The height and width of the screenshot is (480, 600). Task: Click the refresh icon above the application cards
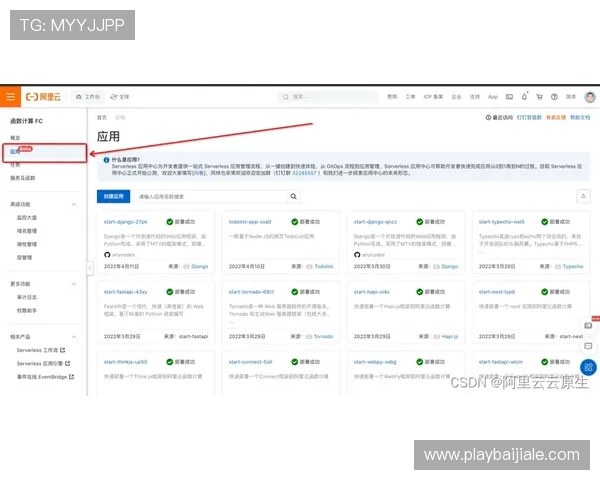(x=583, y=197)
